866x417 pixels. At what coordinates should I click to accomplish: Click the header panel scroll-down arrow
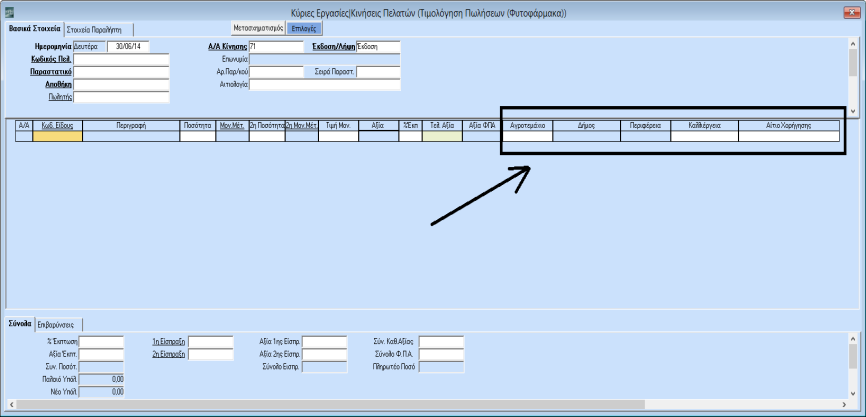coord(854,110)
